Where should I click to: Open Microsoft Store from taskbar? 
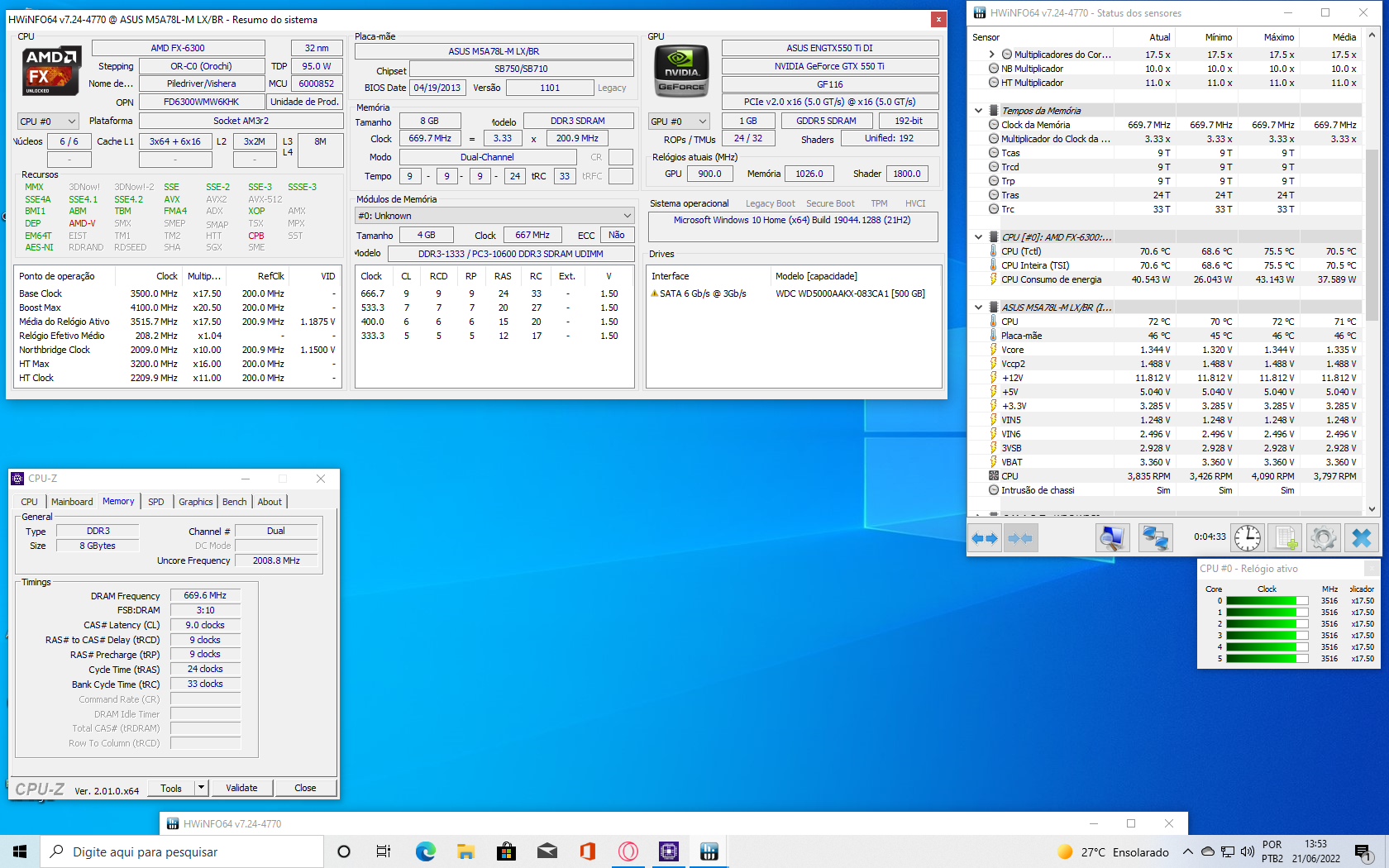click(506, 851)
